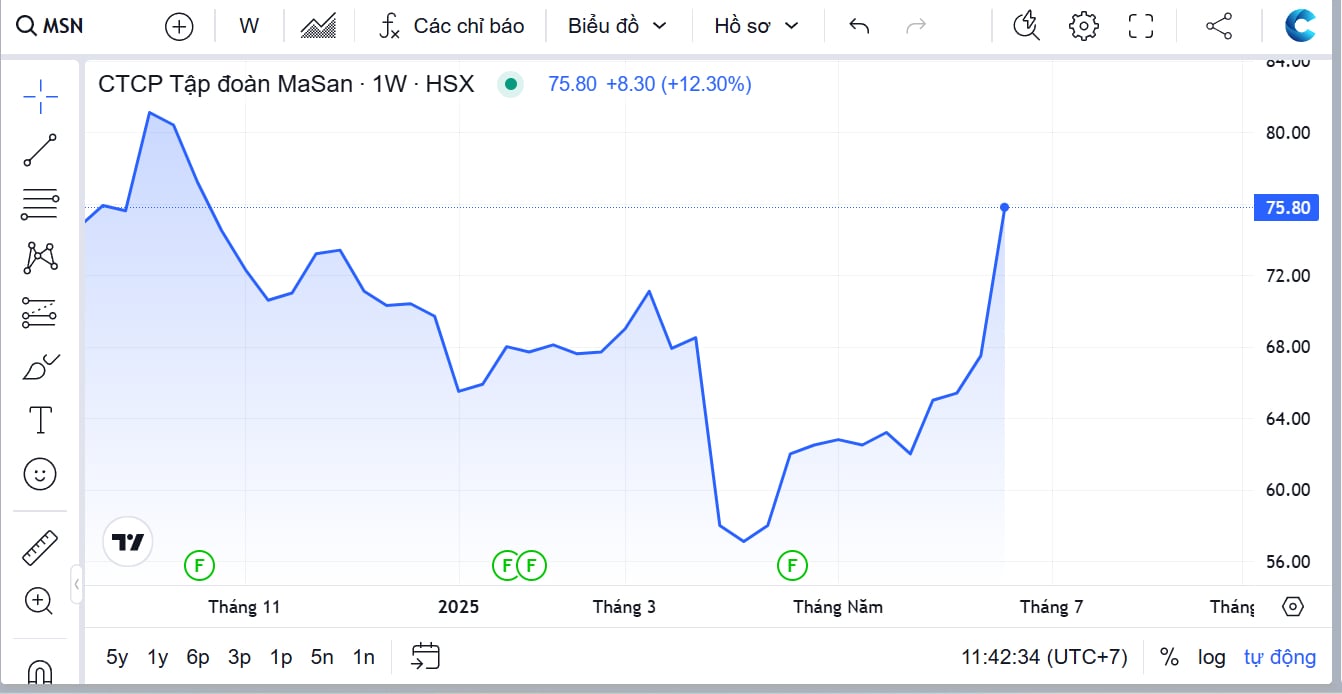The width and height of the screenshot is (1342, 694).
Task: Select the brush drawing tool
Action: click(40, 367)
